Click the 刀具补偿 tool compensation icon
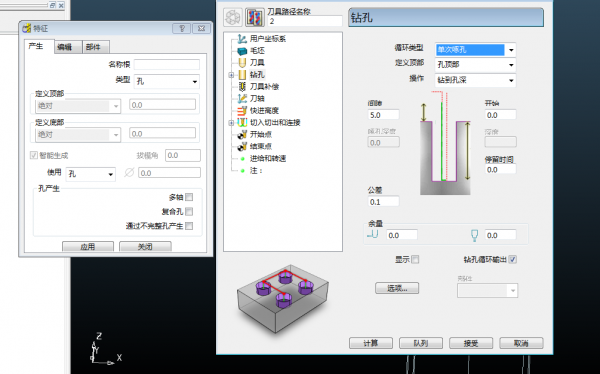Image resolution: width=600 pixels, height=374 pixels. tap(242, 87)
